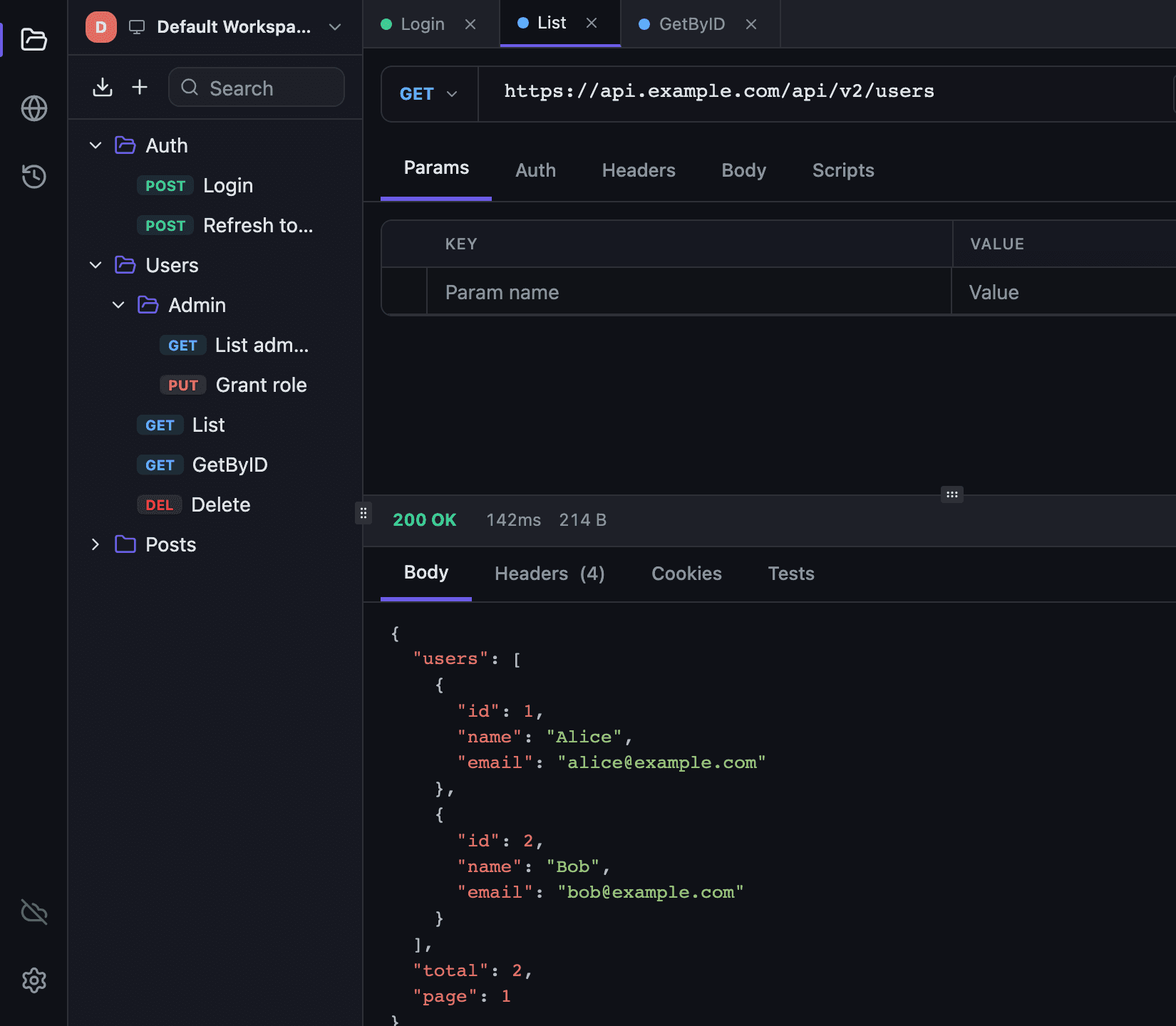Viewport: 1176px width, 1026px height.
Task: Click the "total" key in response
Action: point(450,970)
